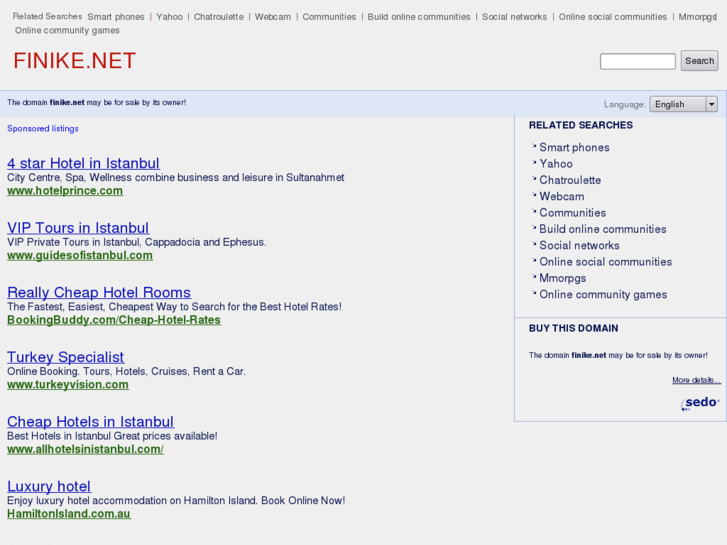Visit www.allhotelsinistanbul.com/ link

tap(85, 449)
